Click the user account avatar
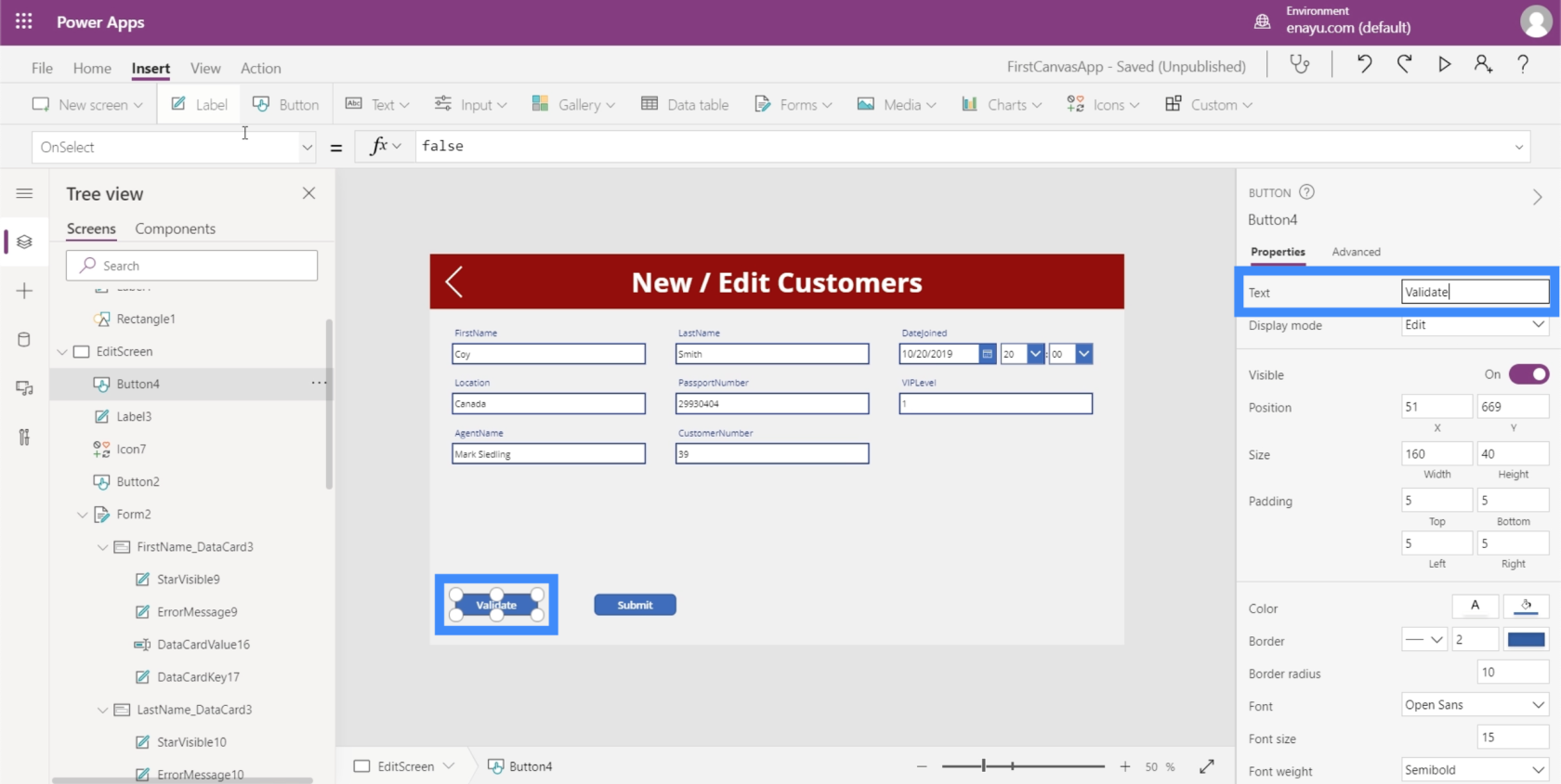This screenshot has width=1561, height=784. pyautogui.click(x=1535, y=21)
